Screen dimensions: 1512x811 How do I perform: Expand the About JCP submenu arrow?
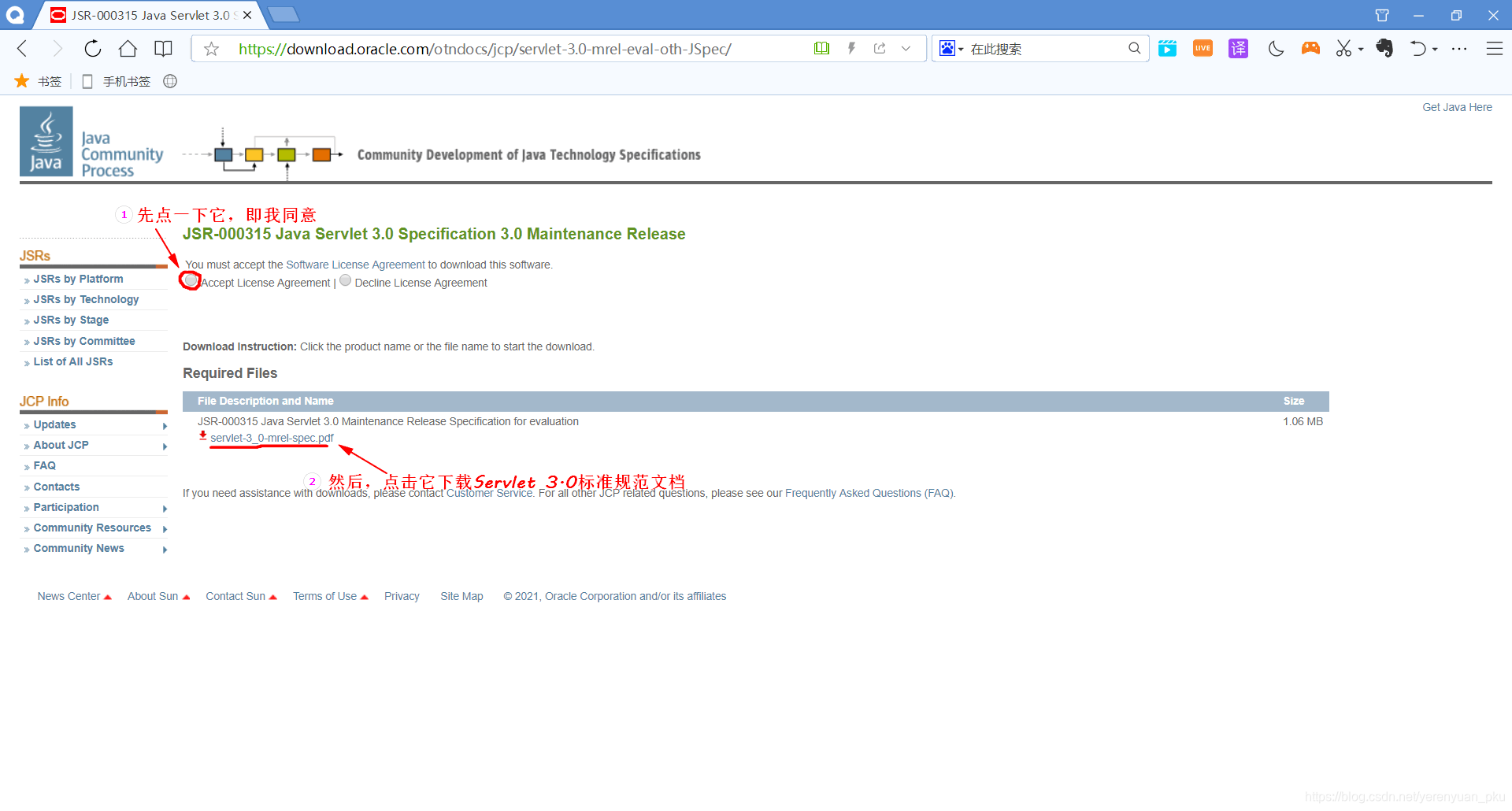165,446
